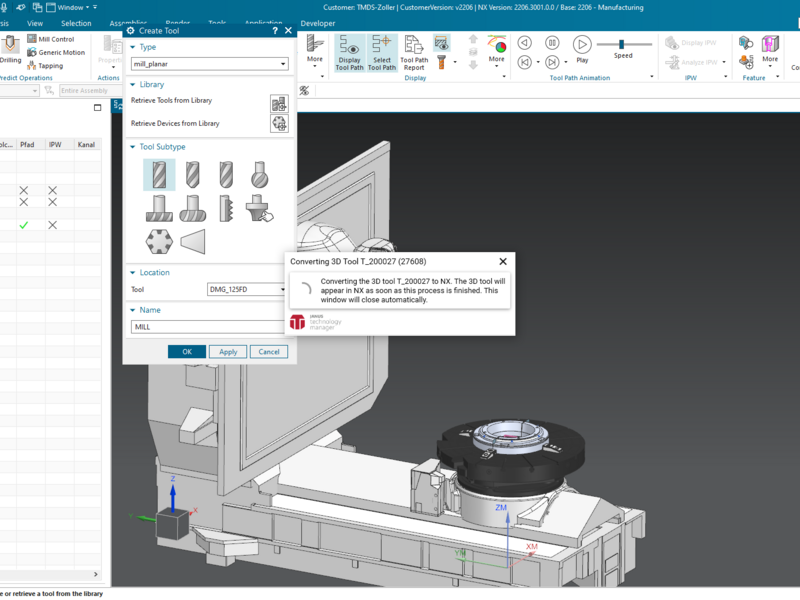Click Cancel in Create Tool dialog
This screenshot has width=800, height=600.
coord(269,352)
